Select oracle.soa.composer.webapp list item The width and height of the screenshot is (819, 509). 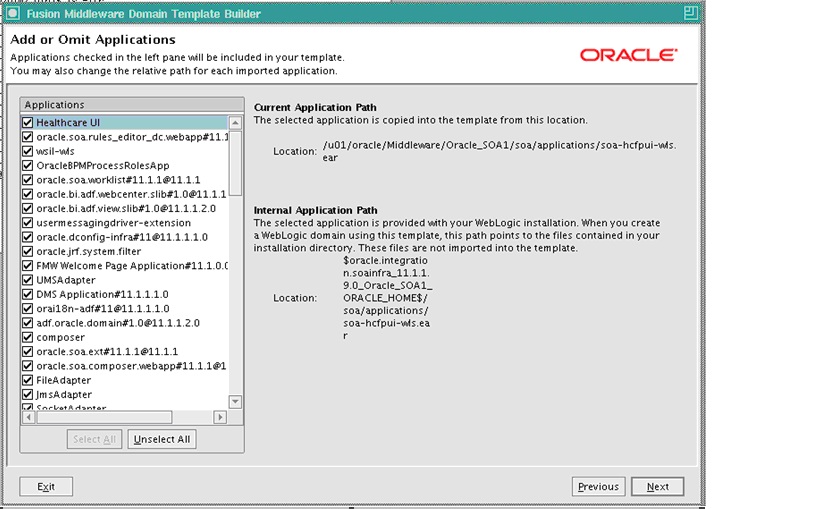(131, 366)
